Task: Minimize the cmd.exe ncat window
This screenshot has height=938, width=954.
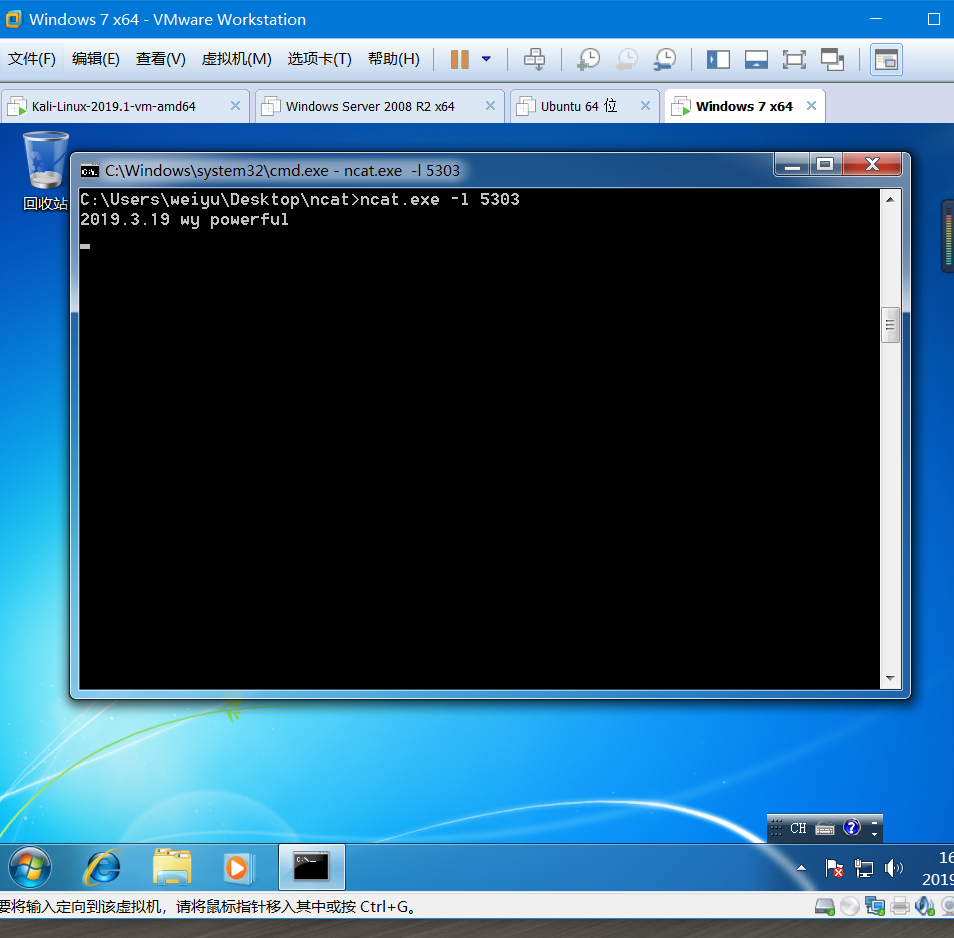Action: pos(792,164)
